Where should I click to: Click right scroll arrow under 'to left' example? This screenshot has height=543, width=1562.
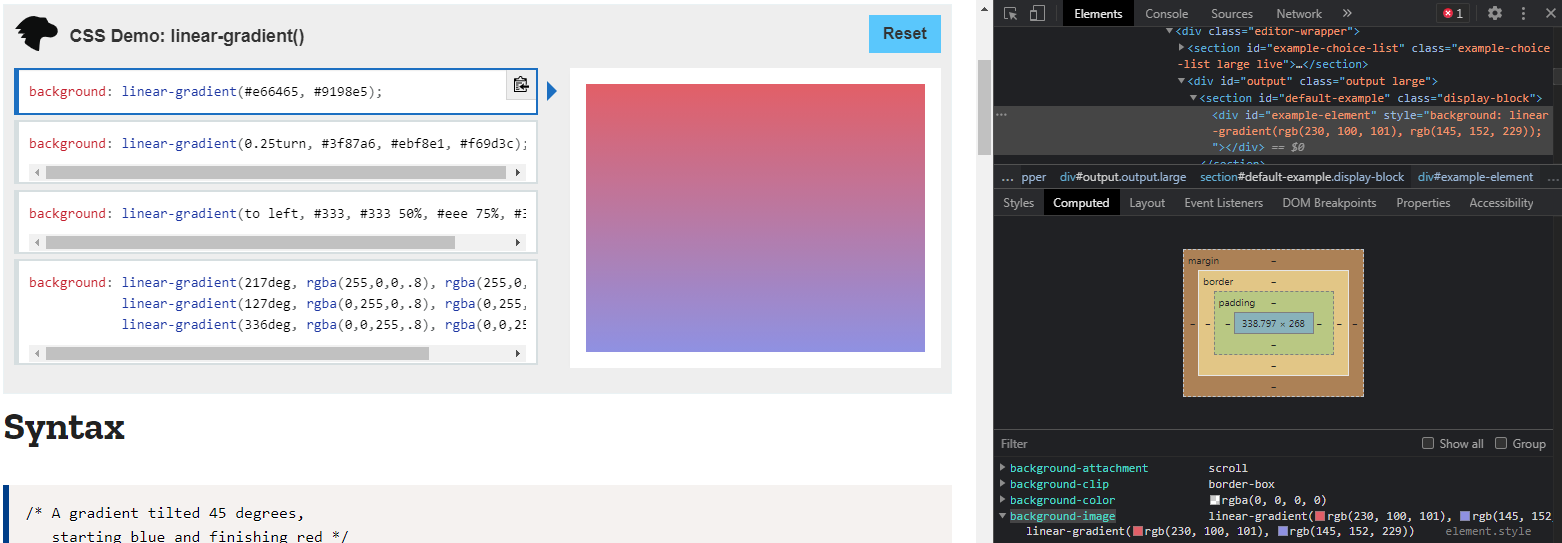518,242
